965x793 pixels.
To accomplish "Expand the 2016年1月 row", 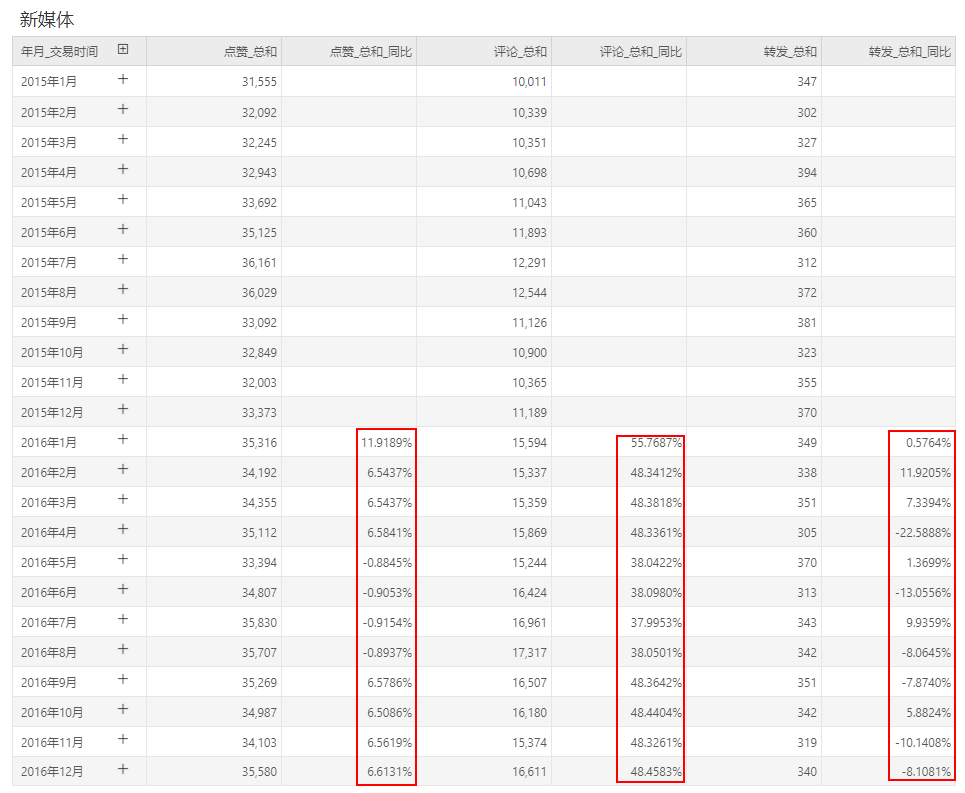I will tap(123, 439).
